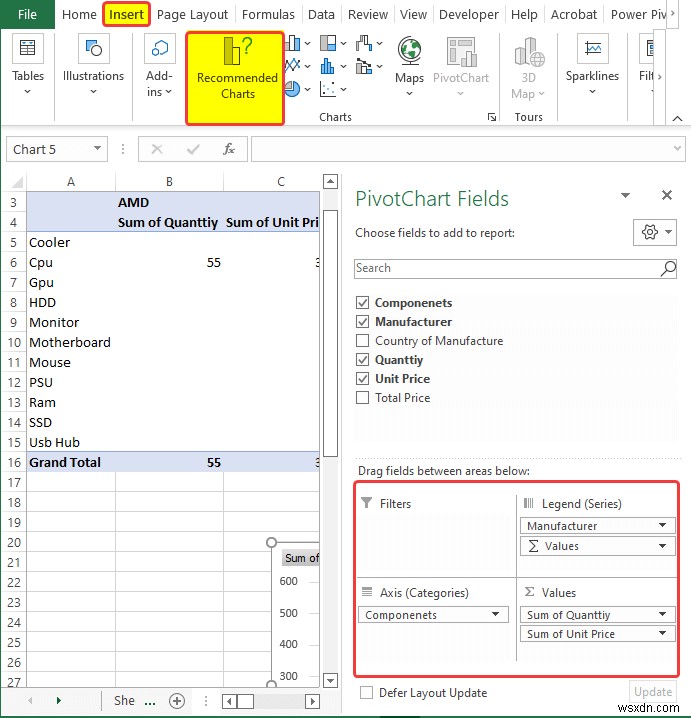Check the Total Price field
The height and width of the screenshot is (718, 691).
click(x=362, y=397)
